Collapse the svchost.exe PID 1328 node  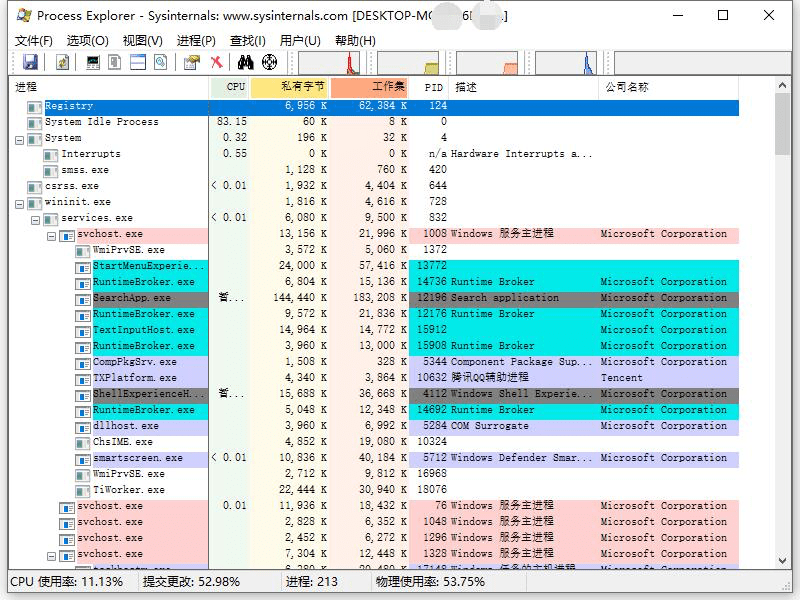point(51,556)
